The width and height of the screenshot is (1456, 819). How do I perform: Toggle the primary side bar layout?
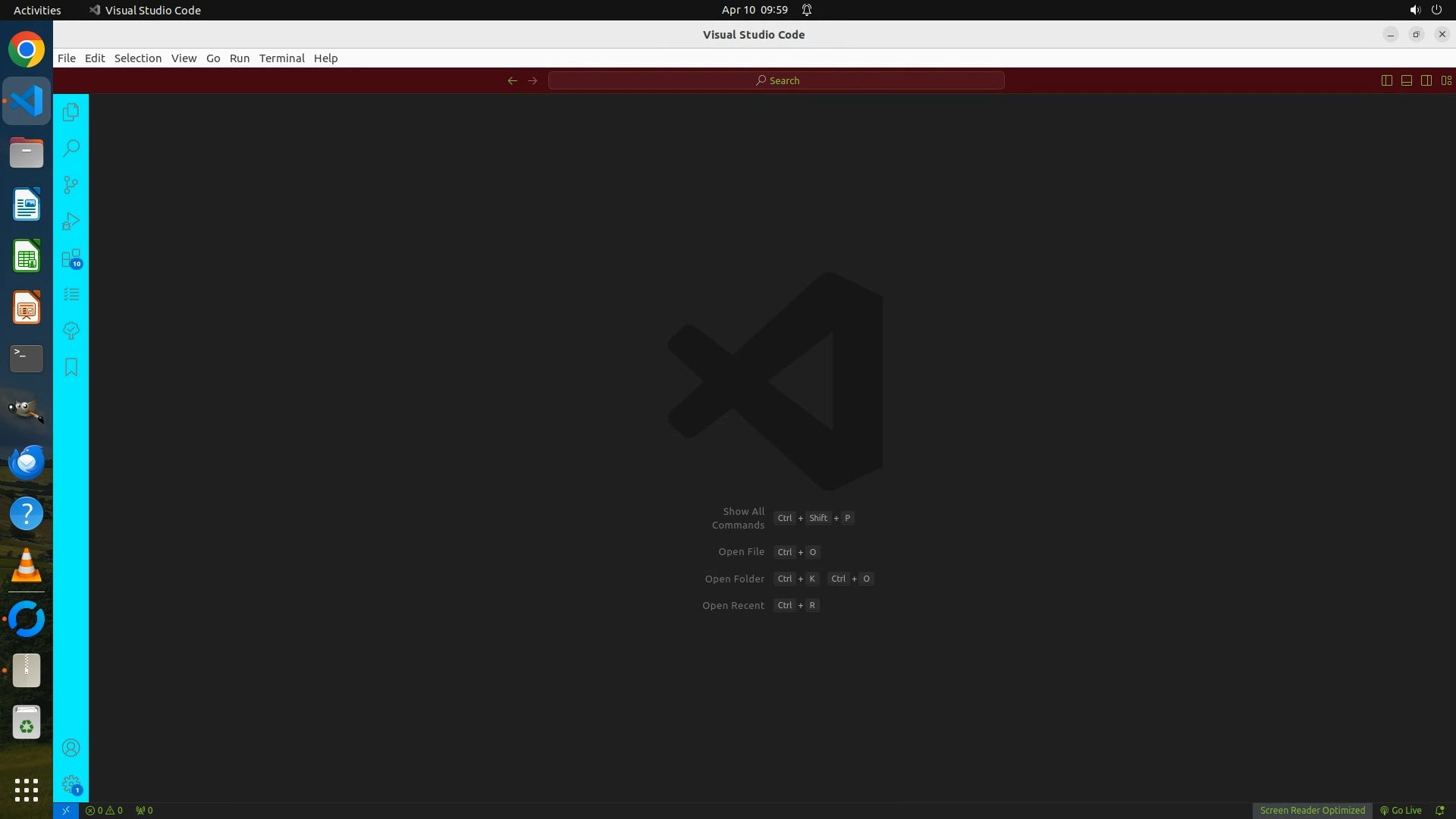click(1386, 80)
